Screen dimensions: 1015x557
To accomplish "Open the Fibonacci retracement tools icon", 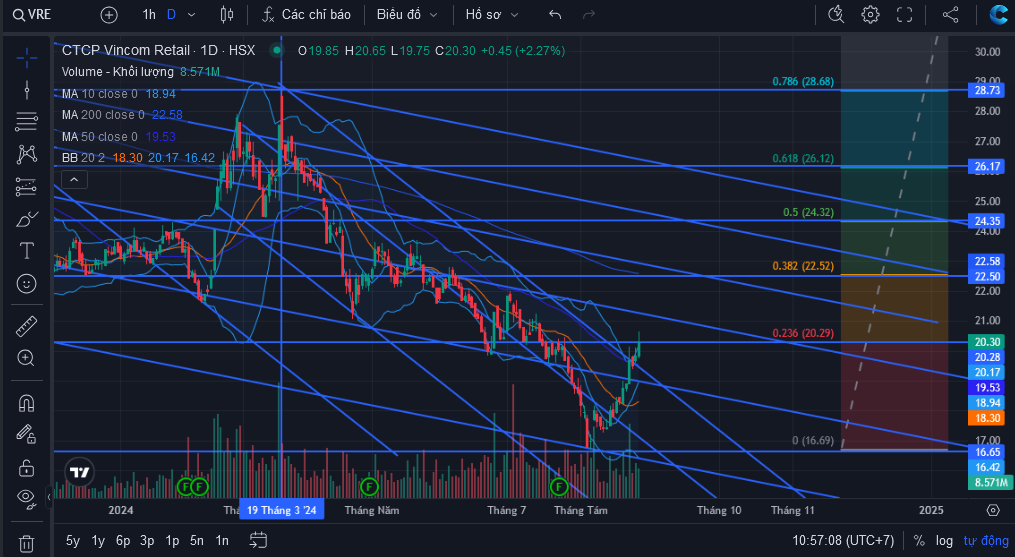I will 27,121.
